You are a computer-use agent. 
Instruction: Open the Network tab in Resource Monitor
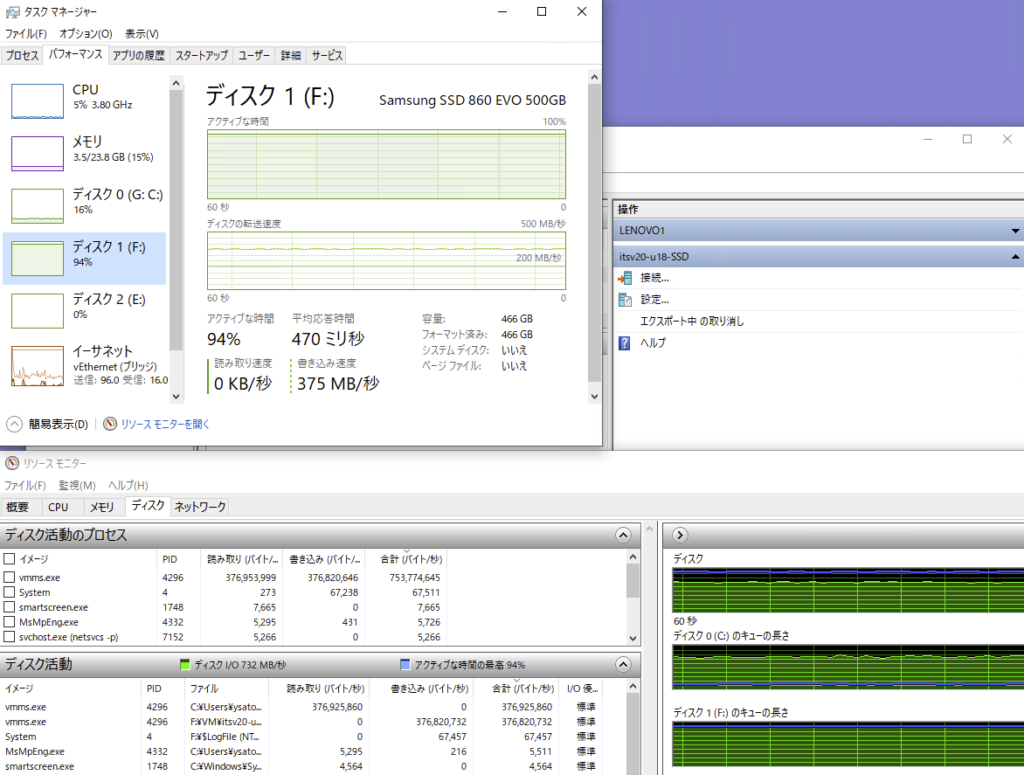coord(200,507)
